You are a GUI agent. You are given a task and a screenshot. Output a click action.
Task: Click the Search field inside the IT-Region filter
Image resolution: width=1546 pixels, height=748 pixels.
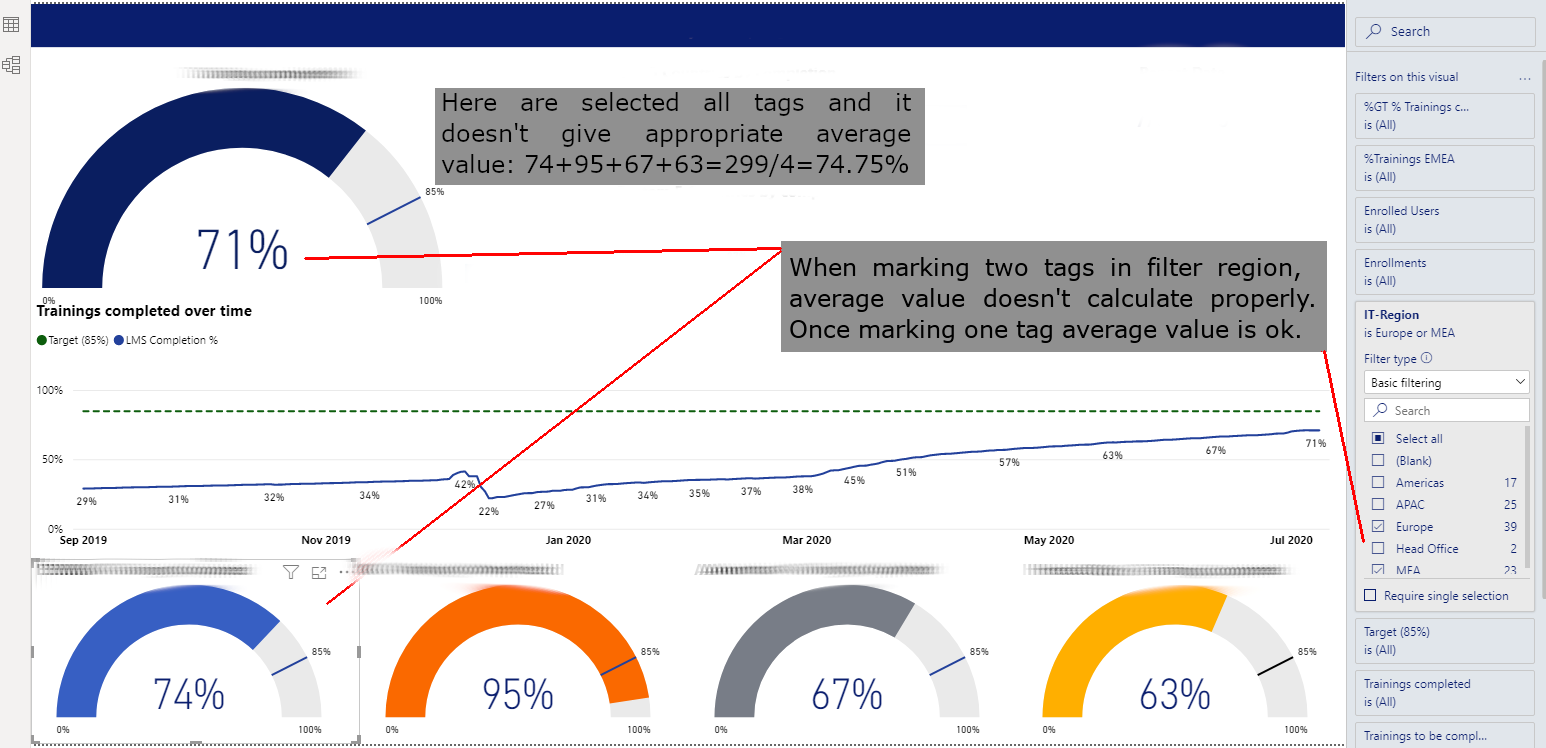1447,410
